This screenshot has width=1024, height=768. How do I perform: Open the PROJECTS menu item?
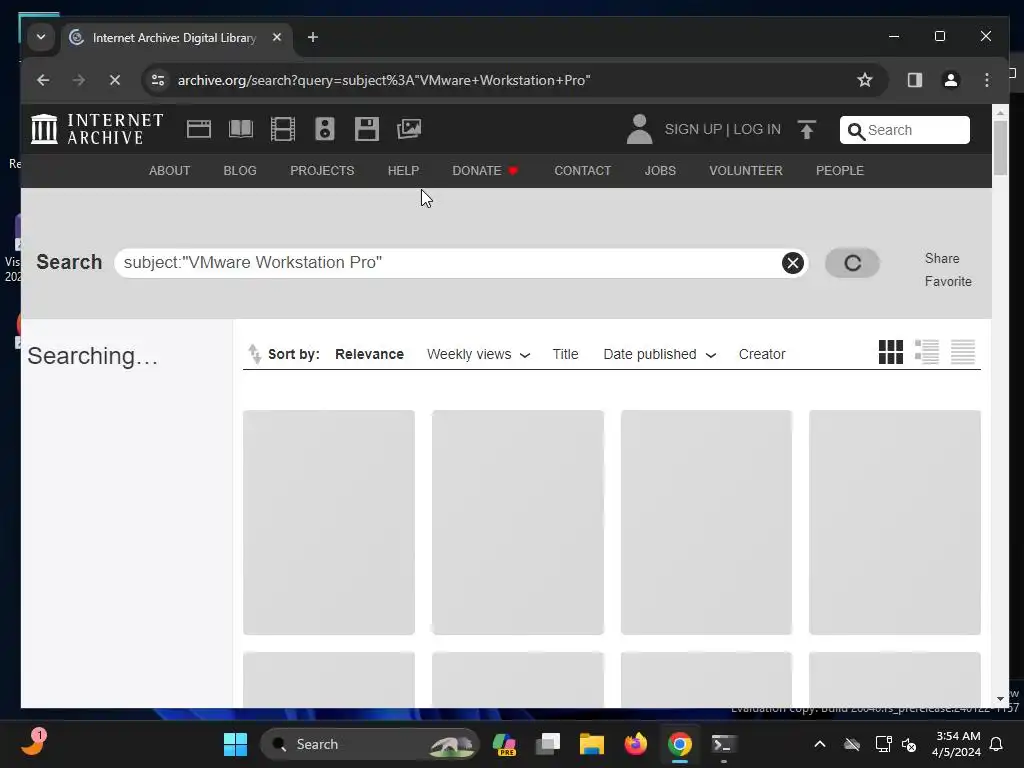pyautogui.click(x=322, y=170)
